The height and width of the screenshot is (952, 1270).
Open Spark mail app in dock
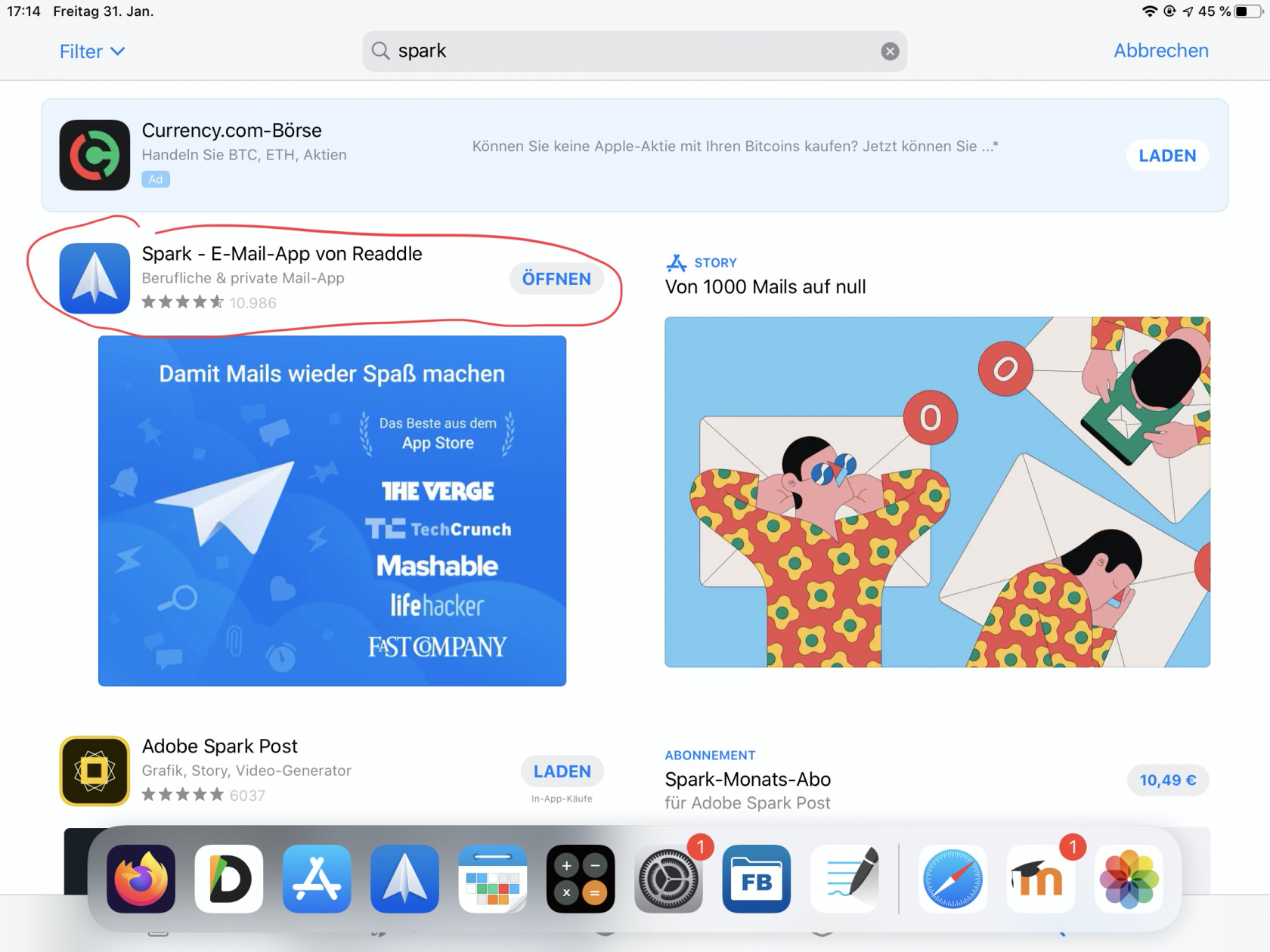tap(404, 879)
